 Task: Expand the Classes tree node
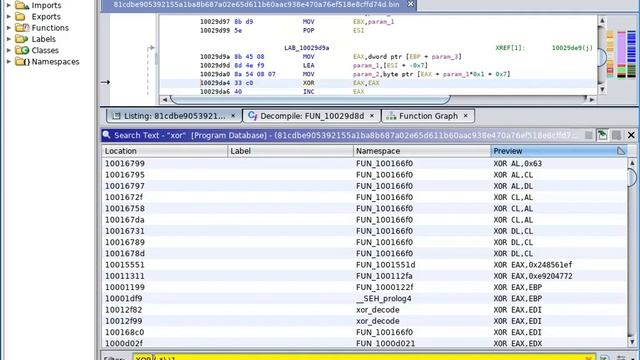(x=9, y=50)
